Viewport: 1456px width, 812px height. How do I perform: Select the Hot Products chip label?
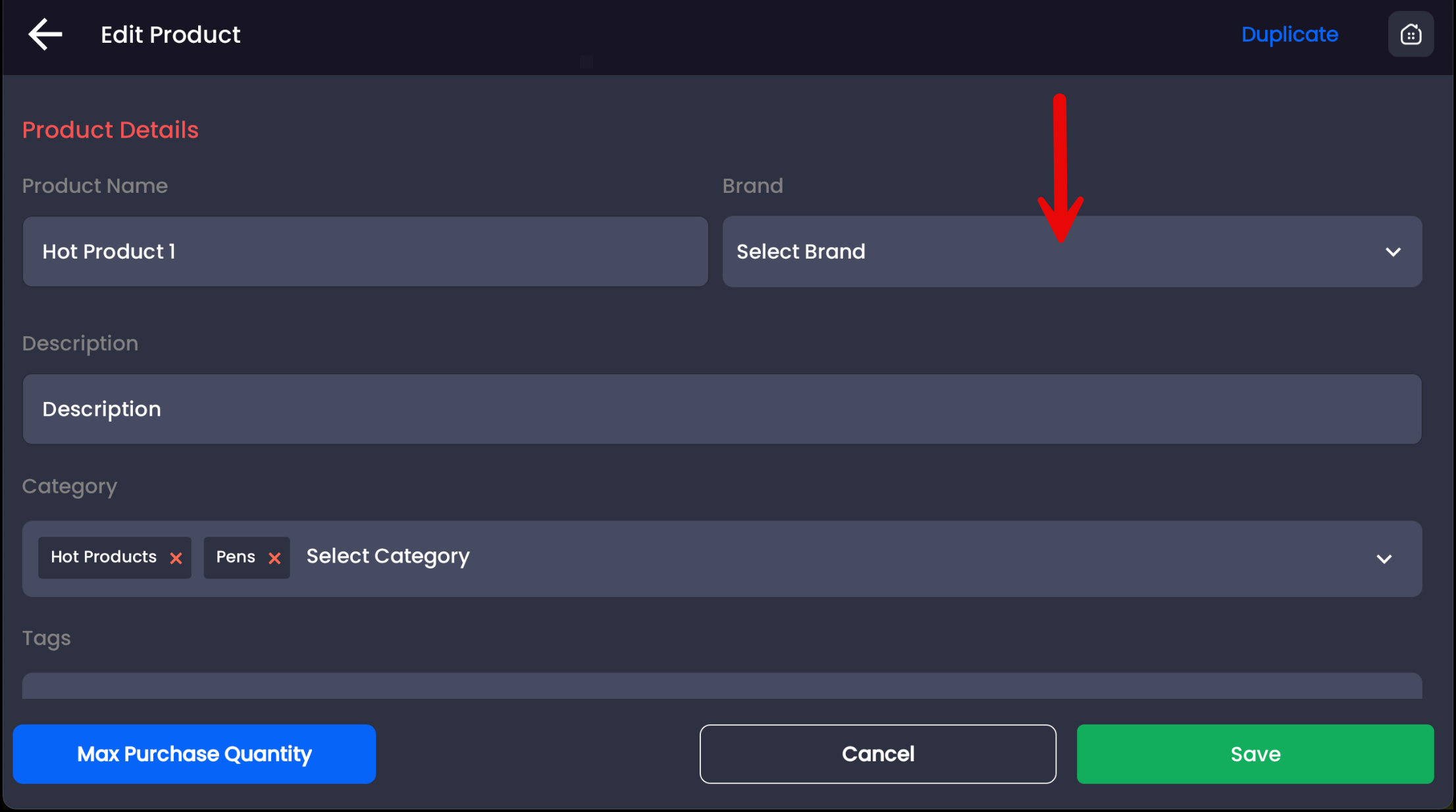[x=103, y=557]
